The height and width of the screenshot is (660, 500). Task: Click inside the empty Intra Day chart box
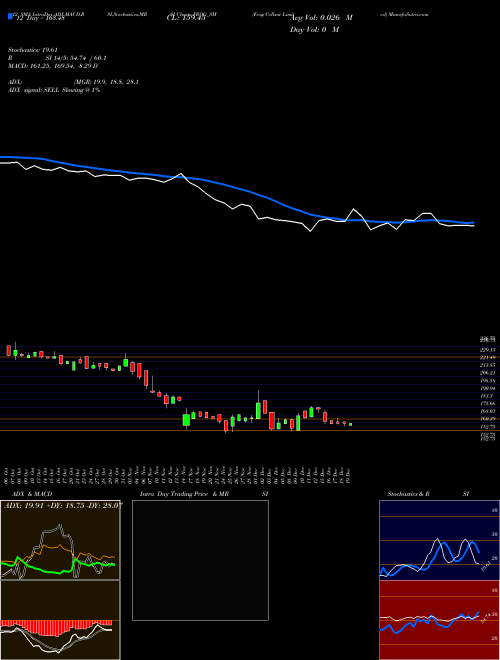[x=200, y=560]
